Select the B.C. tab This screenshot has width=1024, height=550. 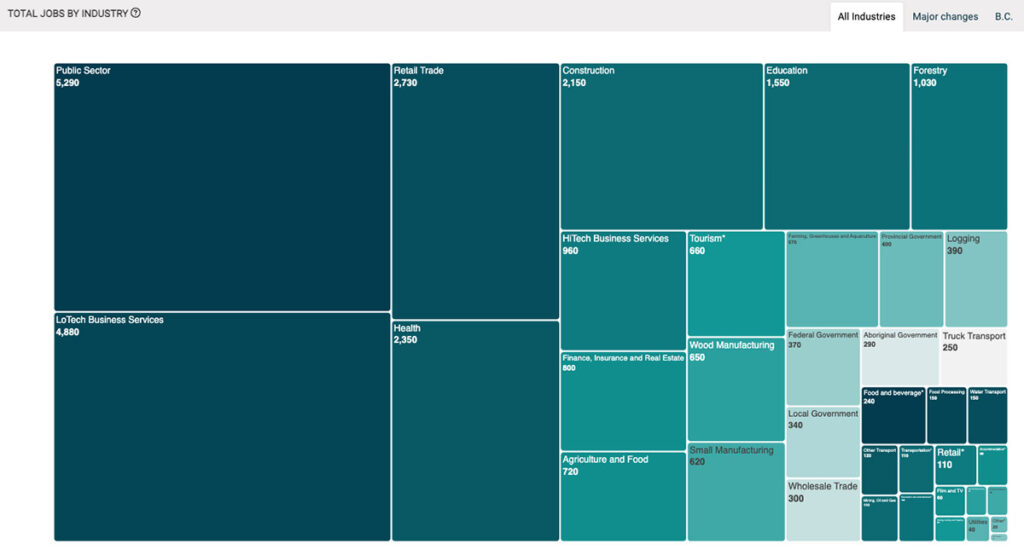click(1004, 16)
